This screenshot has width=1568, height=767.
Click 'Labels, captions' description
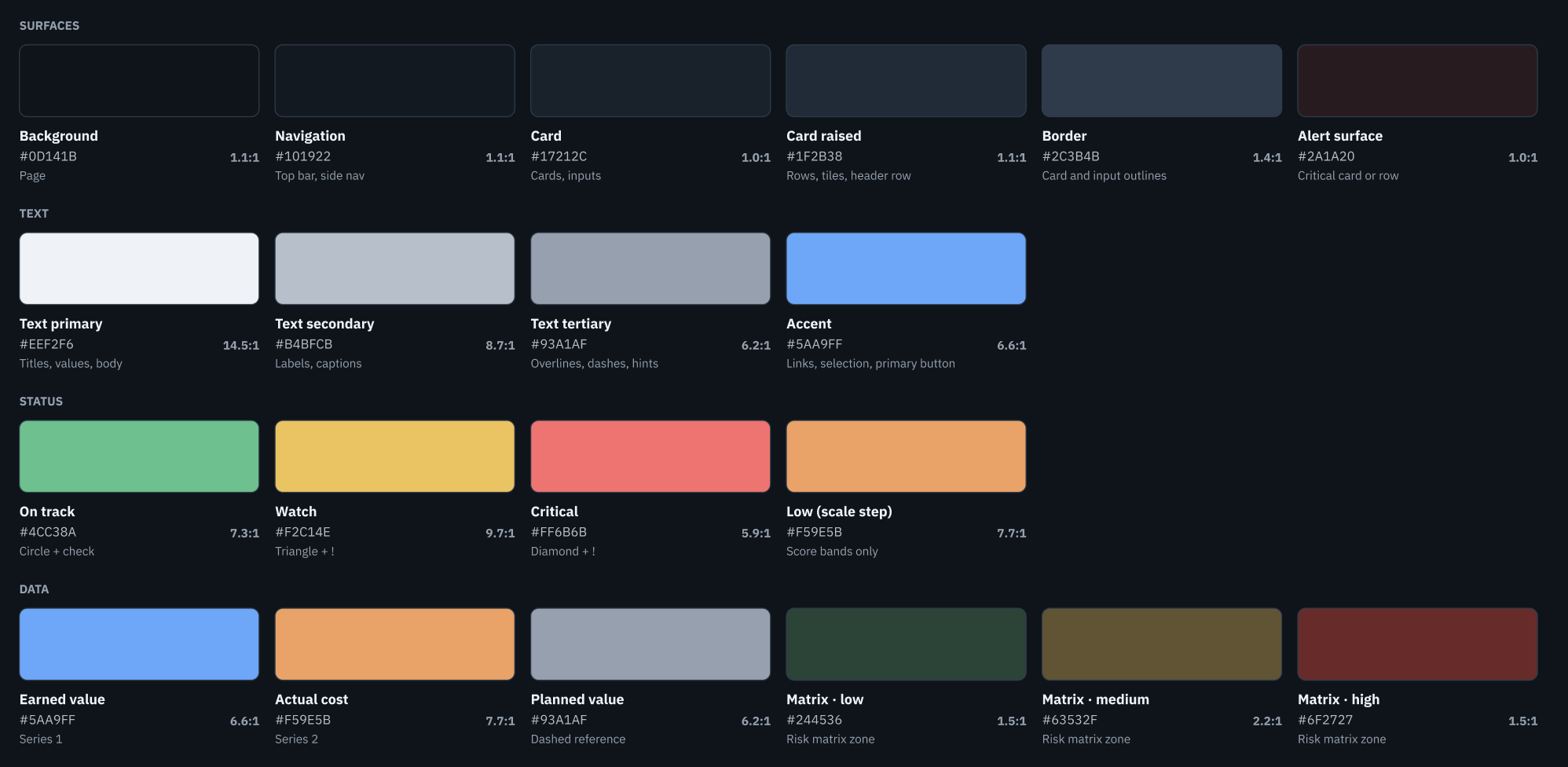(318, 364)
